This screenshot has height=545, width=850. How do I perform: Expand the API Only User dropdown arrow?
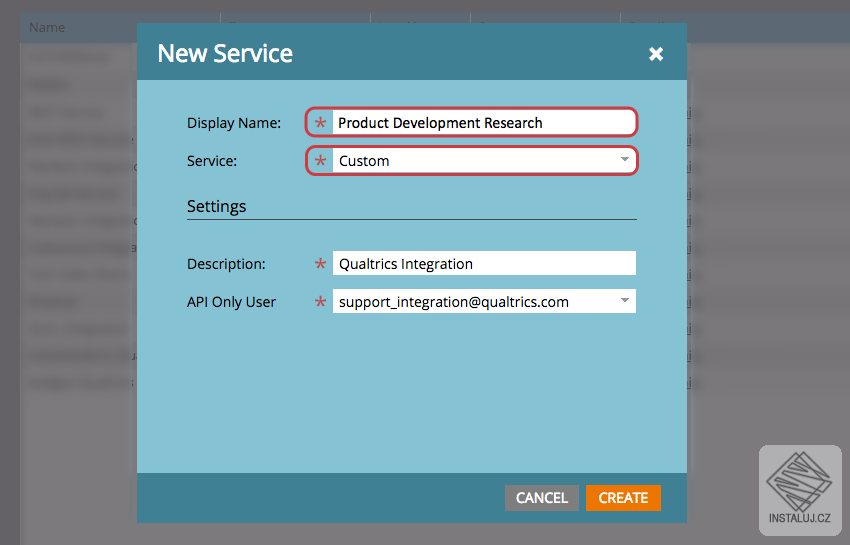tap(624, 300)
